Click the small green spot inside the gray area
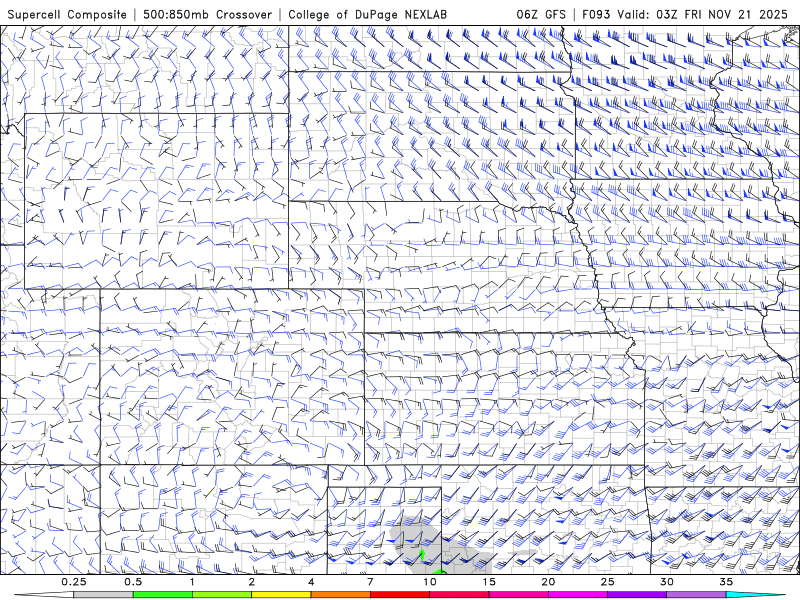This screenshot has height=600, width=800. pos(422,555)
